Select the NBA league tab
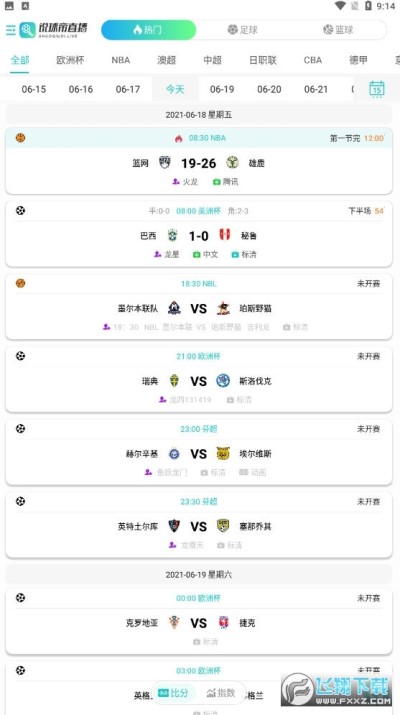The height and width of the screenshot is (715, 400). (x=120, y=60)
